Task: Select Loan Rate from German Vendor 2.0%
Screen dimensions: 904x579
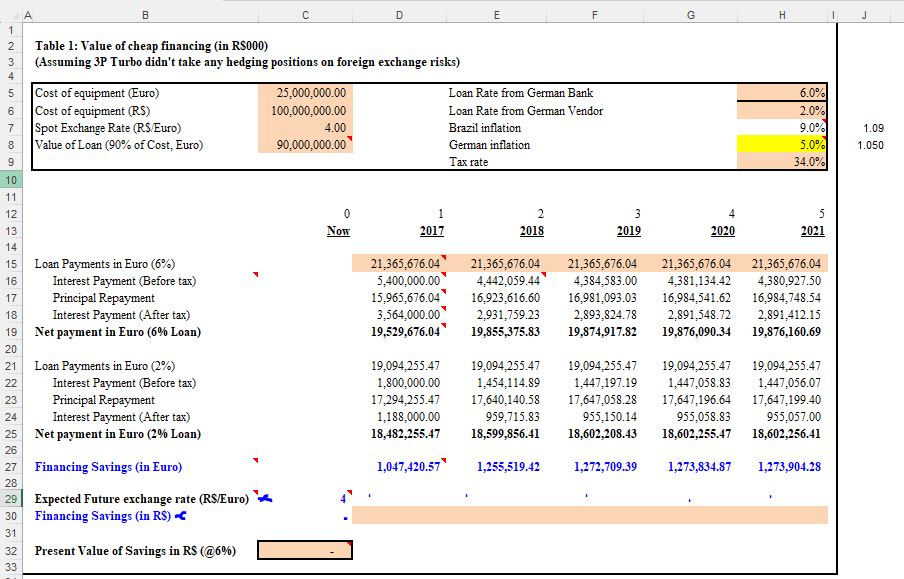Action: coord(782,111)
